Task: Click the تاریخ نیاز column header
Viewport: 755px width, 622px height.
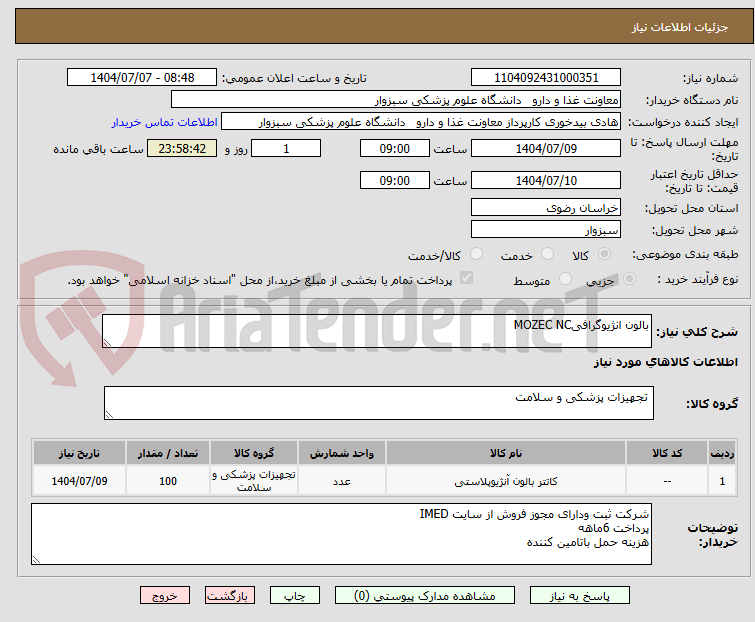Action: 79,453
